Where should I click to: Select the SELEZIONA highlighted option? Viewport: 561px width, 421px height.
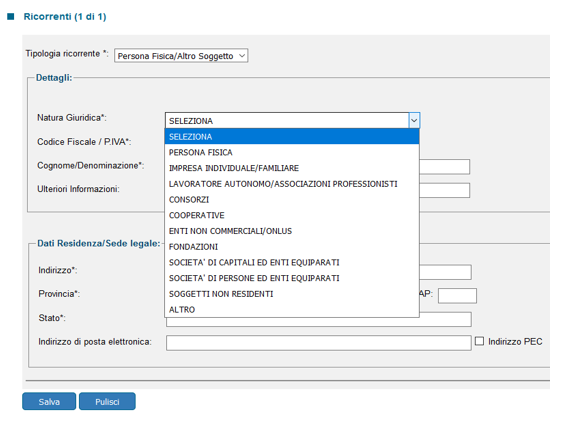pyautogui.click(x=292, y=137)
